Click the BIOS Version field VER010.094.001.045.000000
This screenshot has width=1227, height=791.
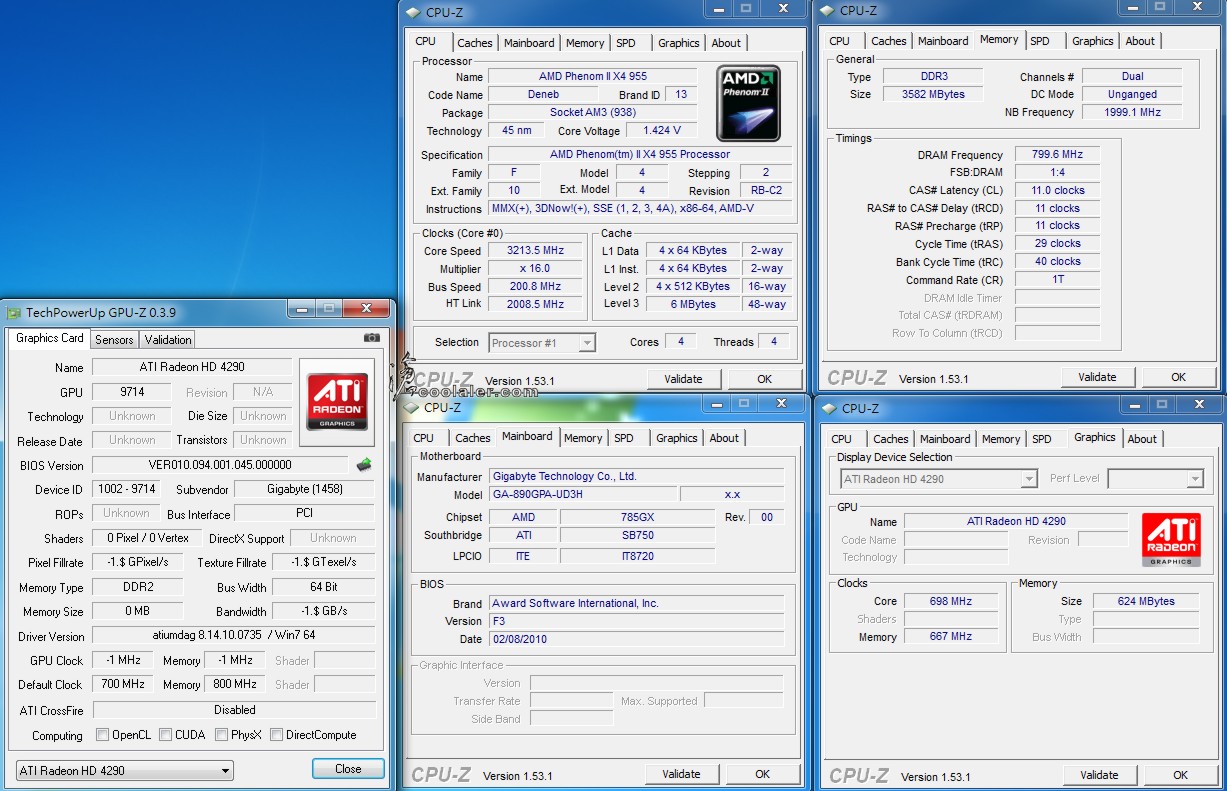click(220, 465)
